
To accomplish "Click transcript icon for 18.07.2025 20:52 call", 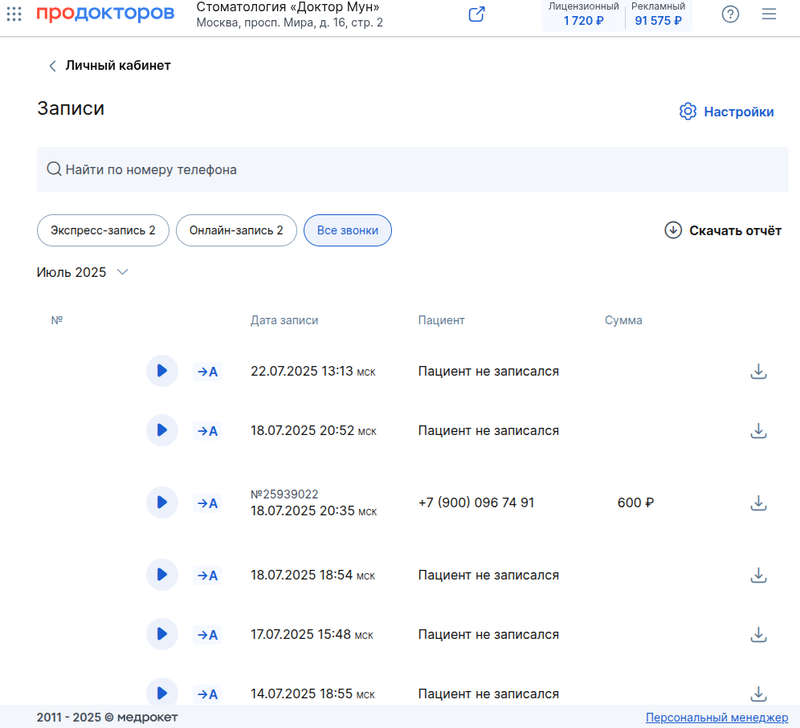I will coord(207,431).
